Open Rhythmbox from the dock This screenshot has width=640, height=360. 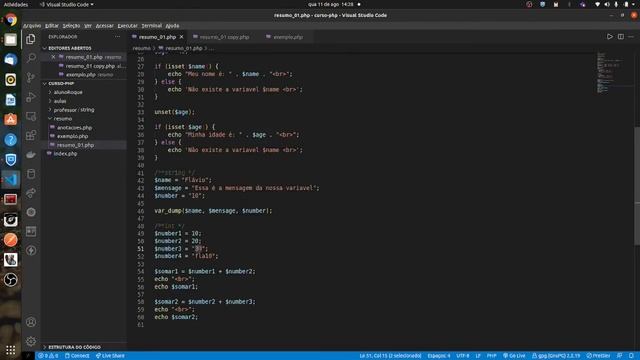(x=11, y=80)
